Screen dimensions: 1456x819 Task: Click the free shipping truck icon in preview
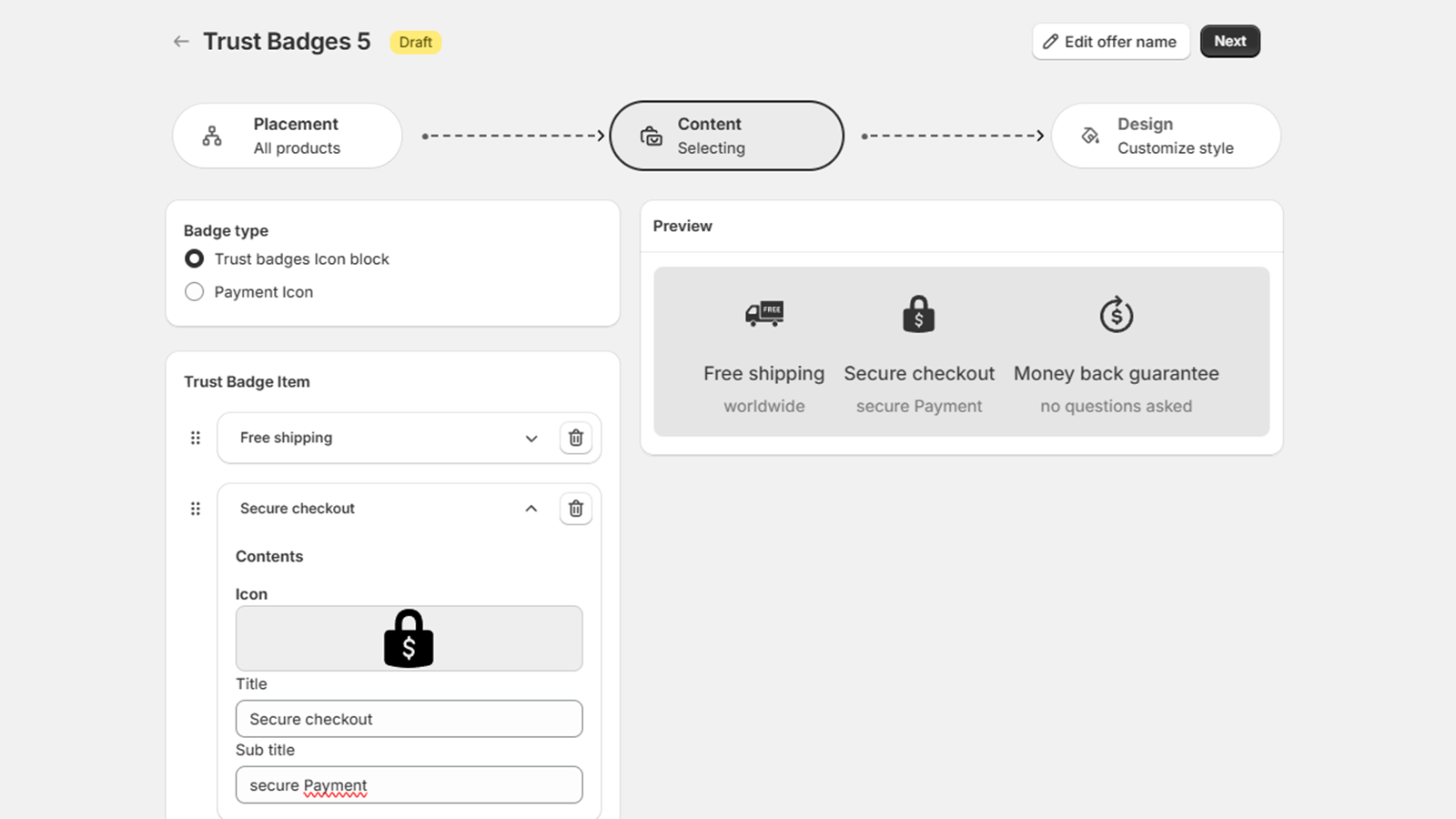pyautogui.click(x=764, y=314)
